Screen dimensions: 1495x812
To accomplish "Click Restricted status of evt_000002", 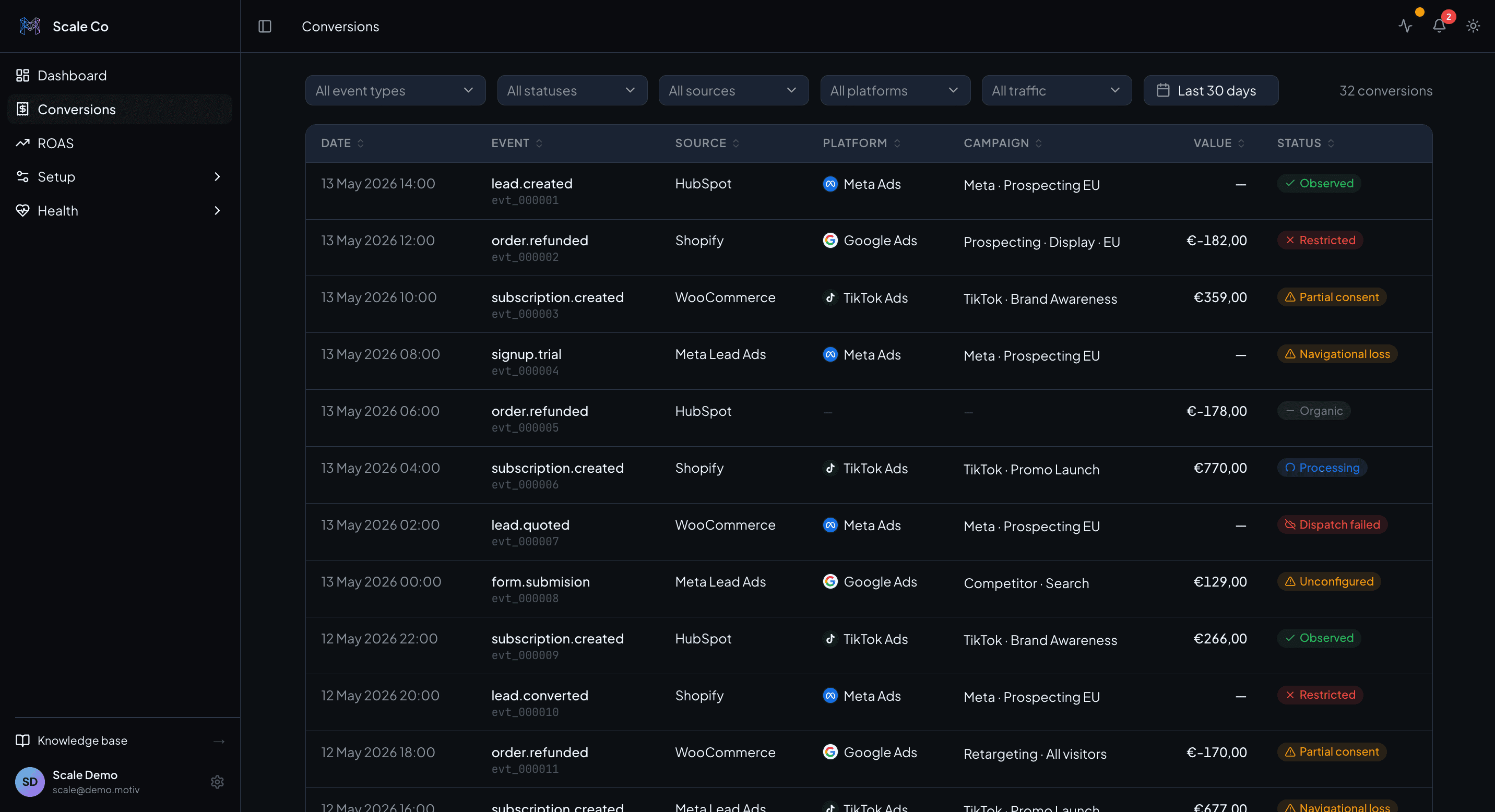I will (1320, 240).
